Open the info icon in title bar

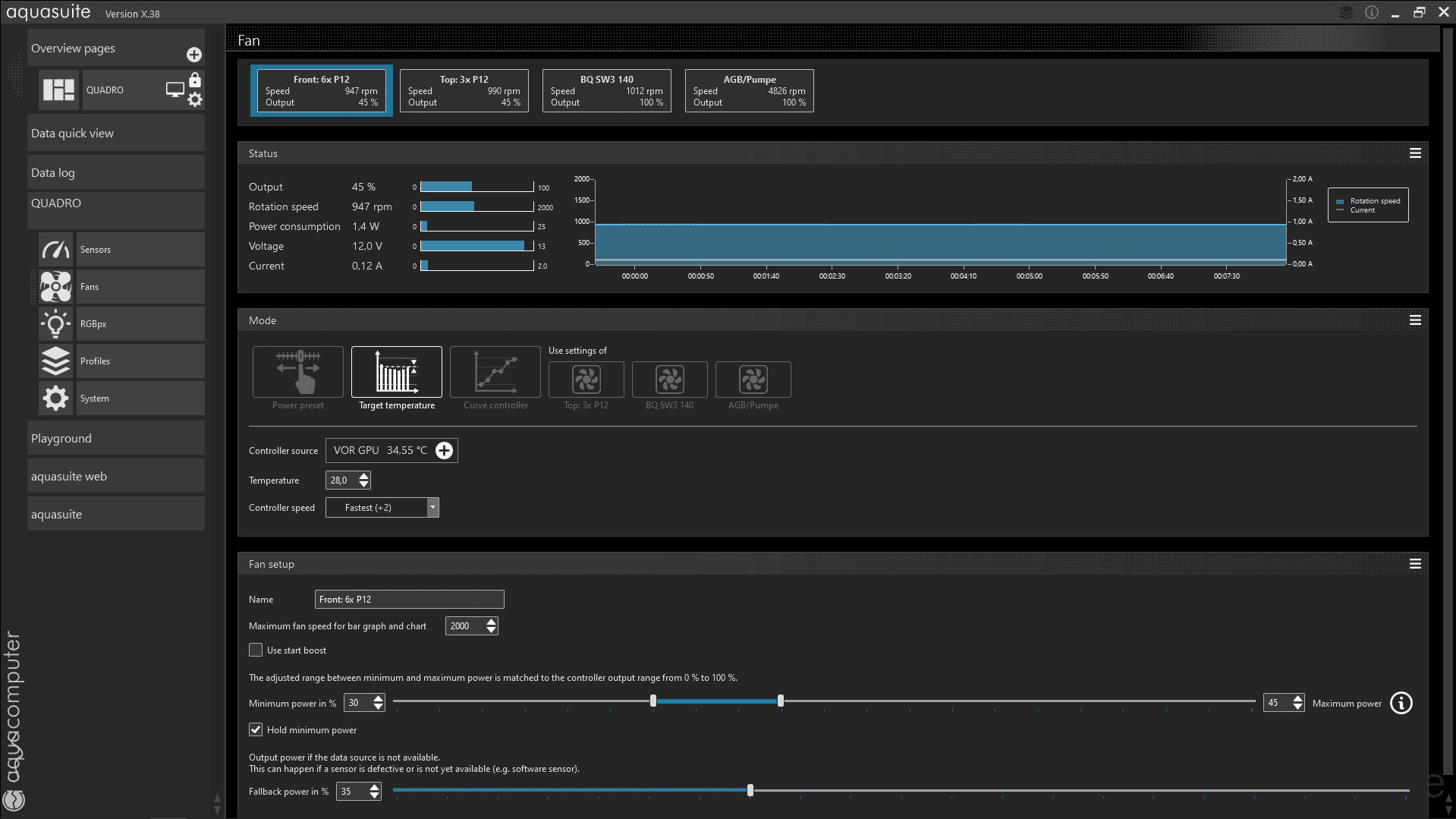click(x=1372, y=12)
